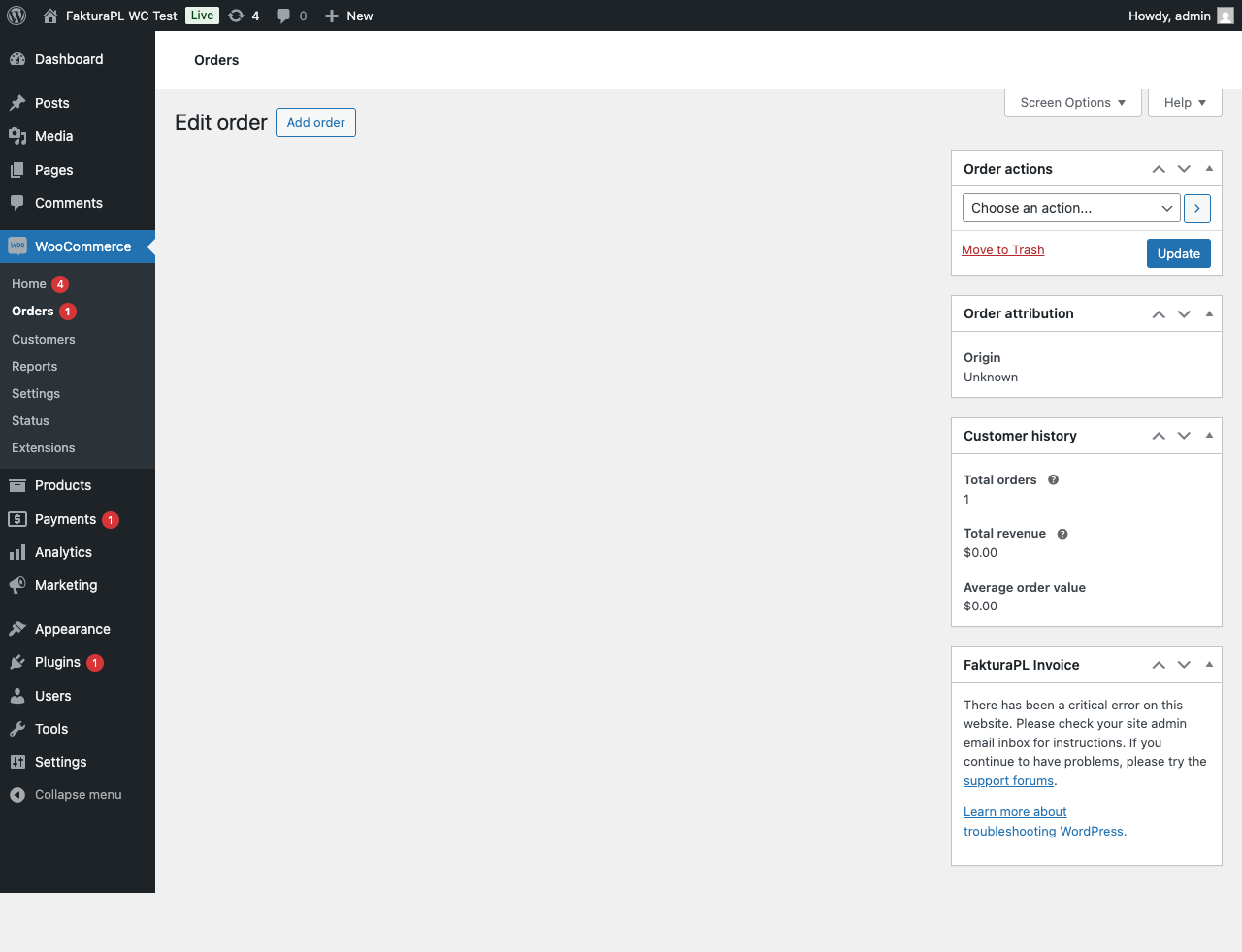
Task: Toggle the Customer history panel collapse triangle
Action: [1209, 436]
